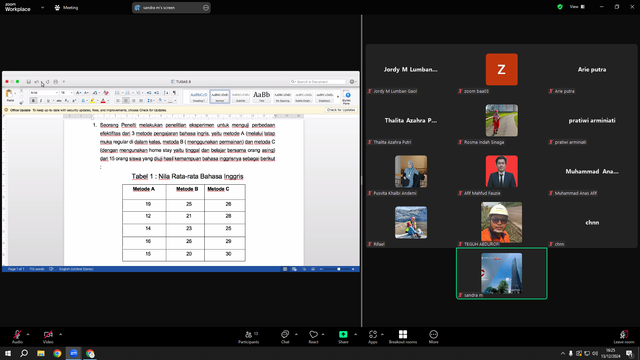Select sandra m active speaker tile

(x=502, y=273)
